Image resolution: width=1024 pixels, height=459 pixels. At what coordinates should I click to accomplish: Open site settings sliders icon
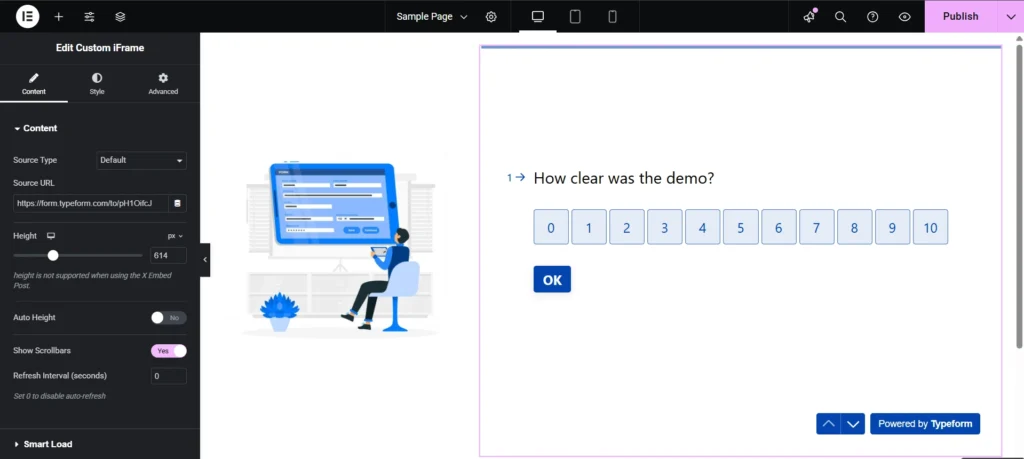pos(90,16)
